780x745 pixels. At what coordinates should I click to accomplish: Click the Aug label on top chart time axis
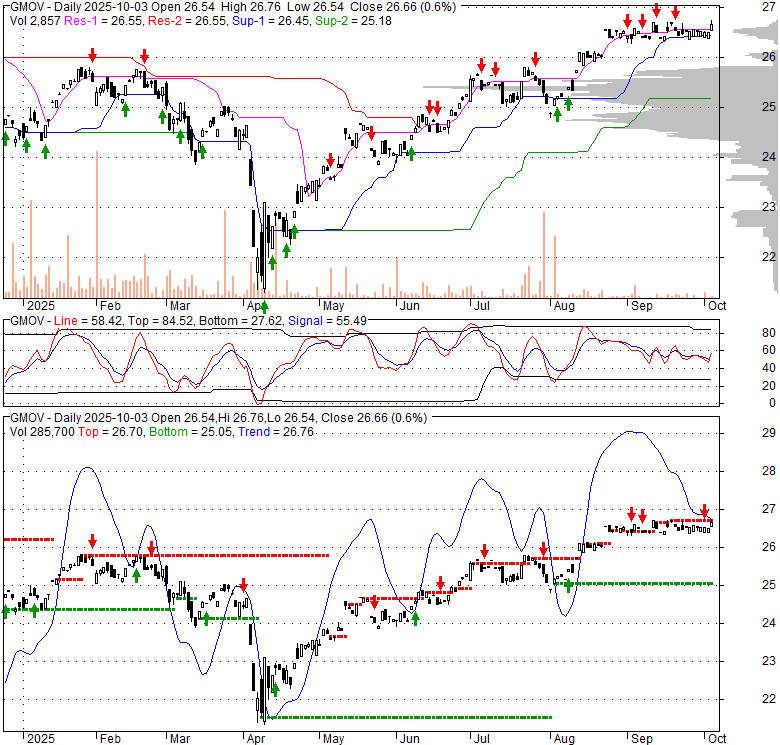(x=564, y=306)
